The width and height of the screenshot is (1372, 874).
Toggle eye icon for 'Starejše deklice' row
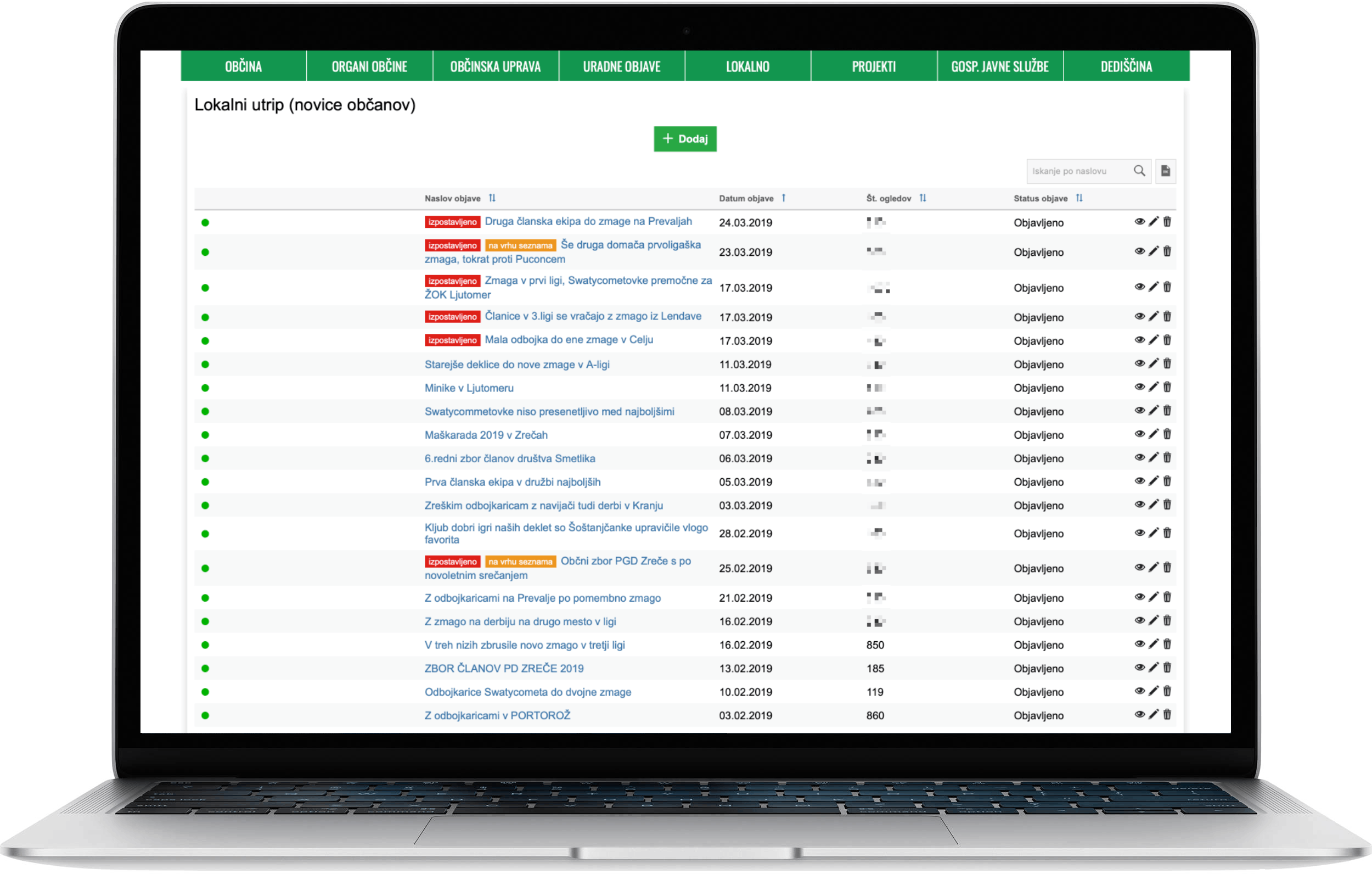point(1139,364)
